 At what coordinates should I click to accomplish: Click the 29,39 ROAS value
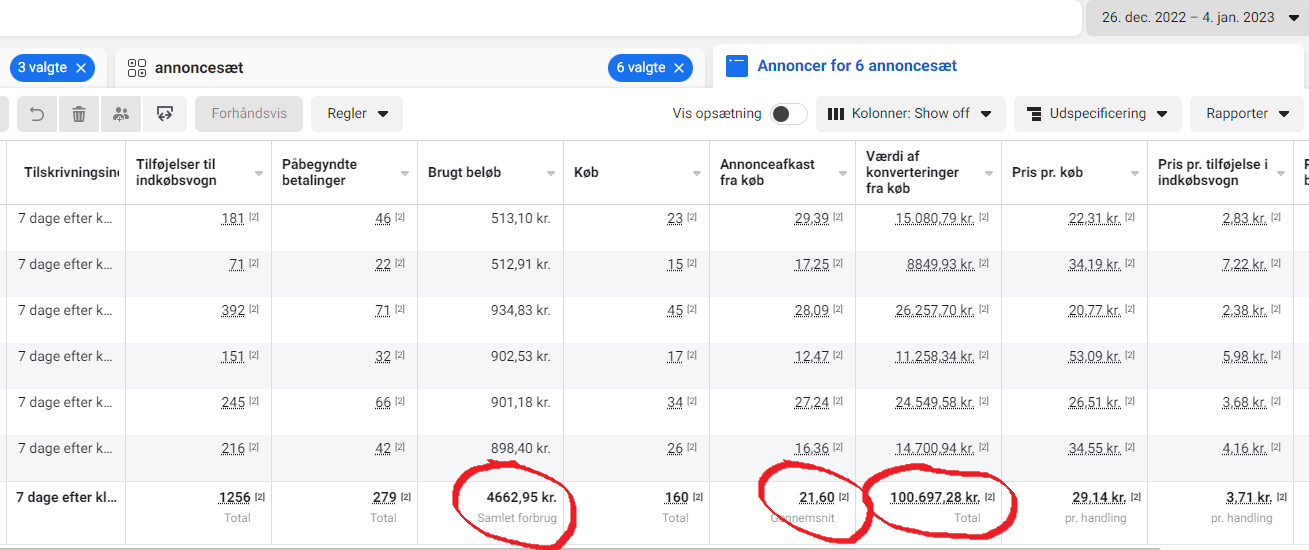(x=812, y=218)
